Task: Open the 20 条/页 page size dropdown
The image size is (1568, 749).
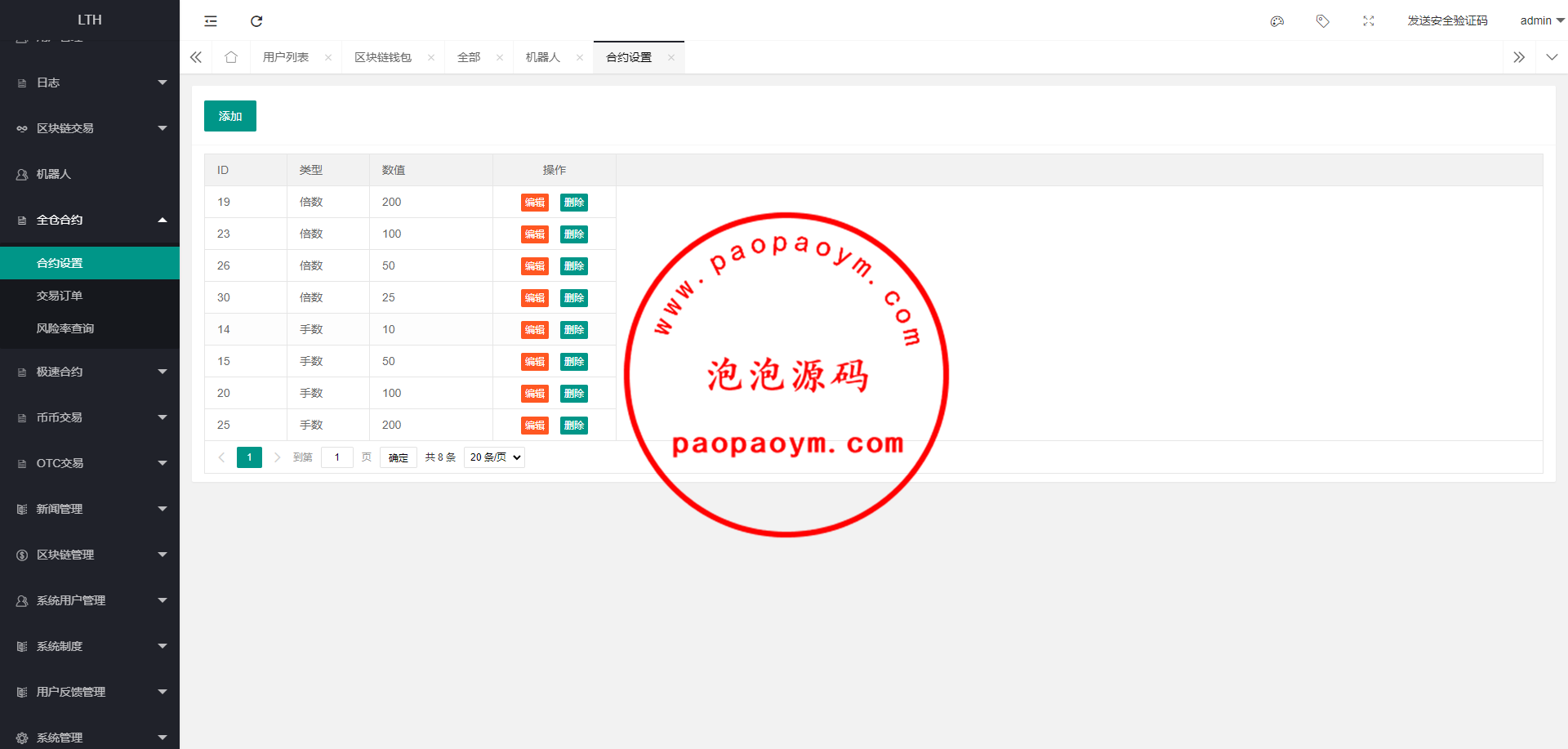Action: [494, 457]
